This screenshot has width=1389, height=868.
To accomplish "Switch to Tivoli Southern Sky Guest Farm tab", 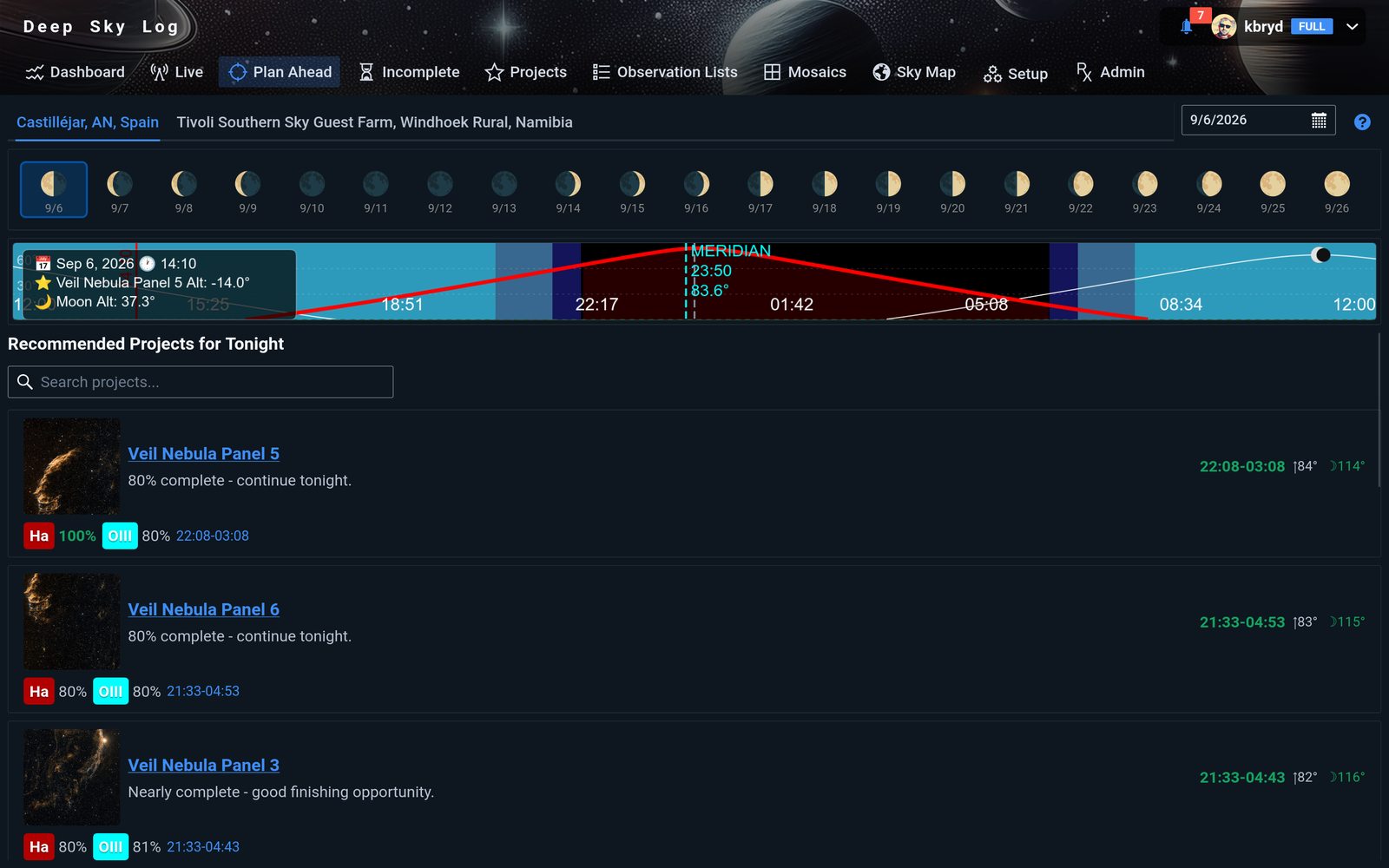I will click(x=374, y=122).
